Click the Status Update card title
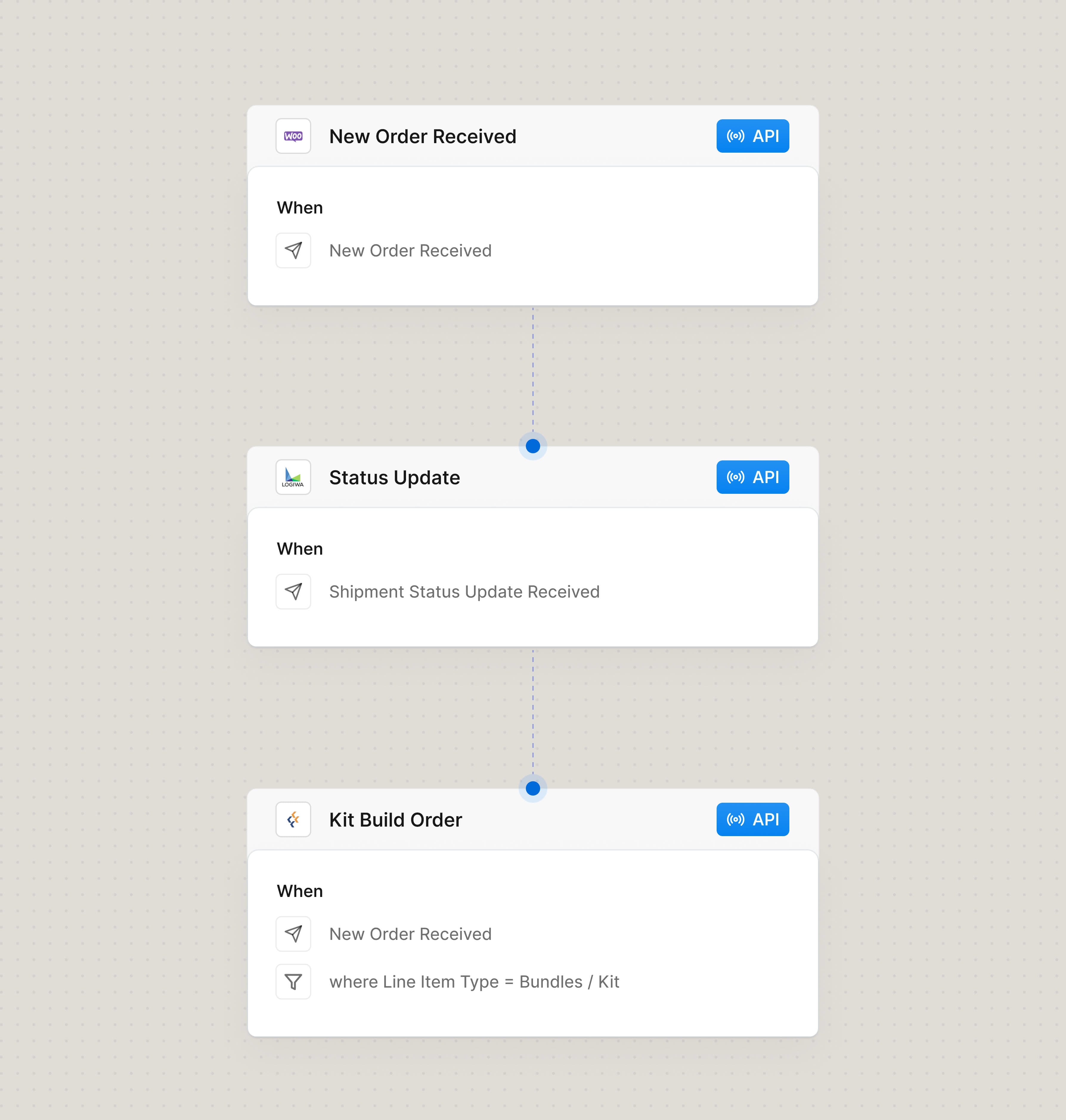The width and height of the screenshot is (1066, 1120). (x=394, y=478)
